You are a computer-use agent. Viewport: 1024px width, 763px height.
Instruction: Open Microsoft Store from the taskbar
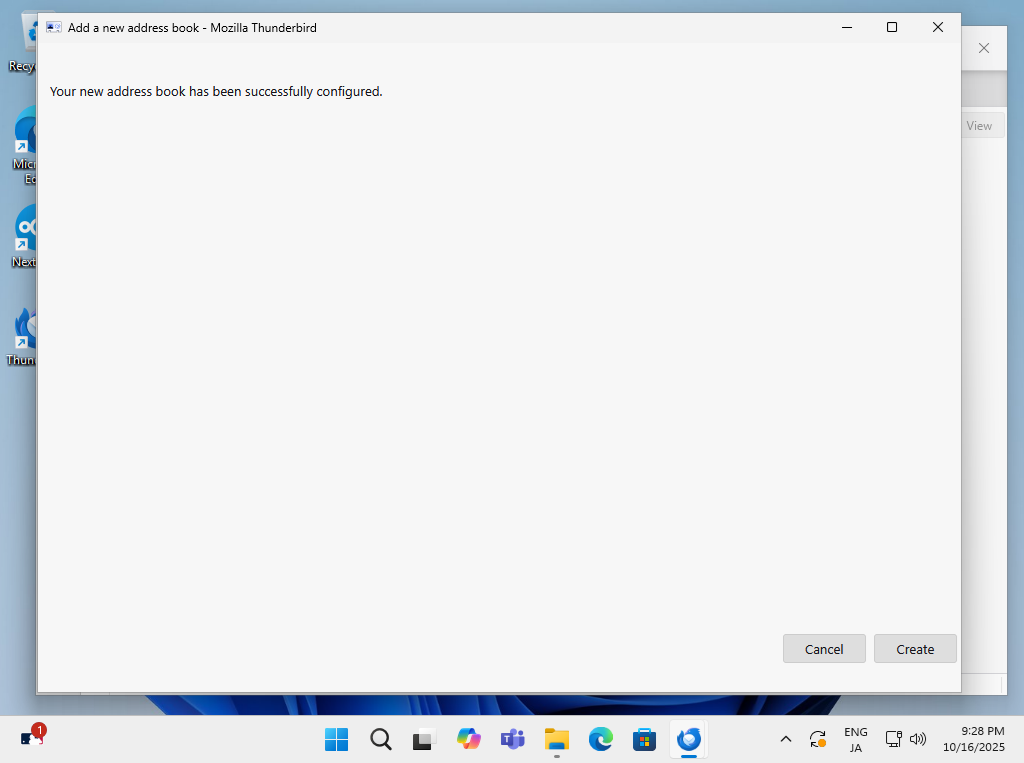(645, 739)
